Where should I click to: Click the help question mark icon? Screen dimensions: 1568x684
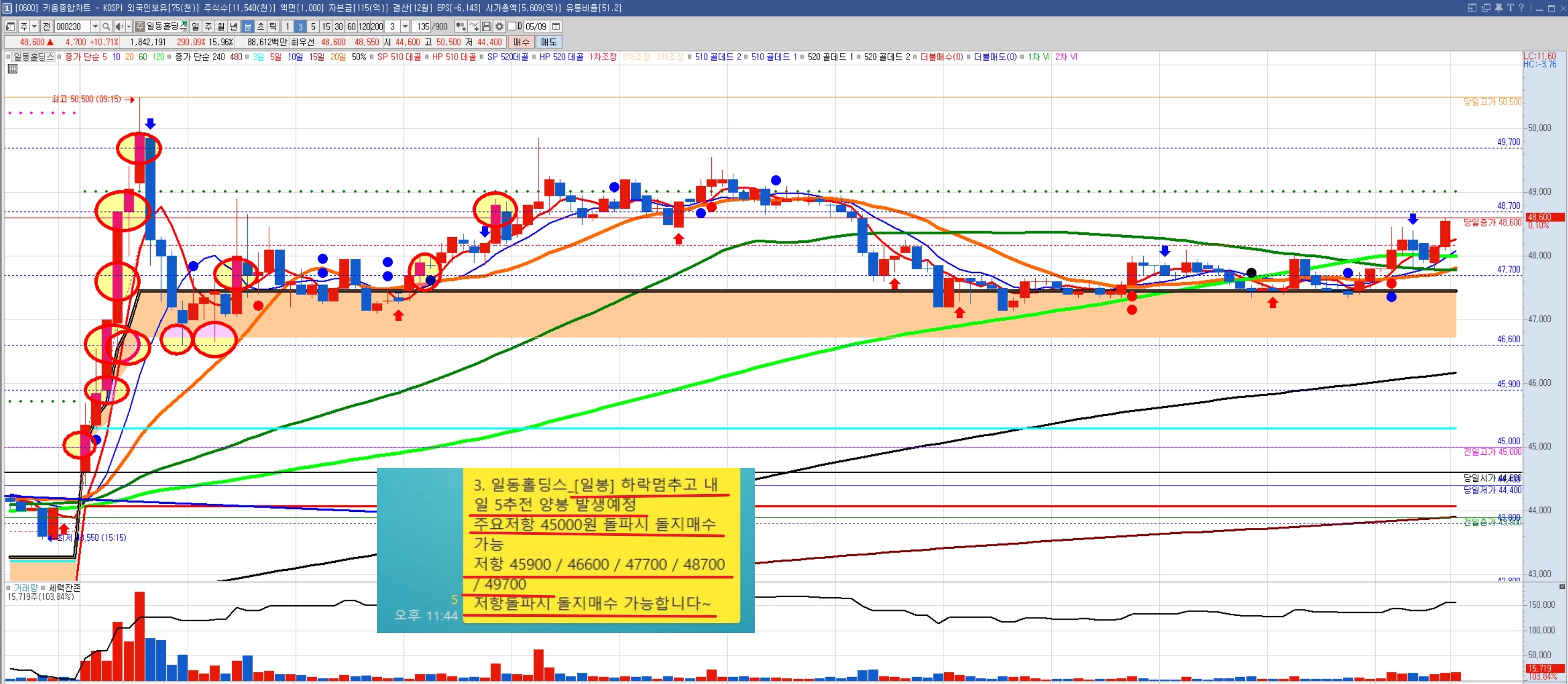click(x=1521, y=8)
